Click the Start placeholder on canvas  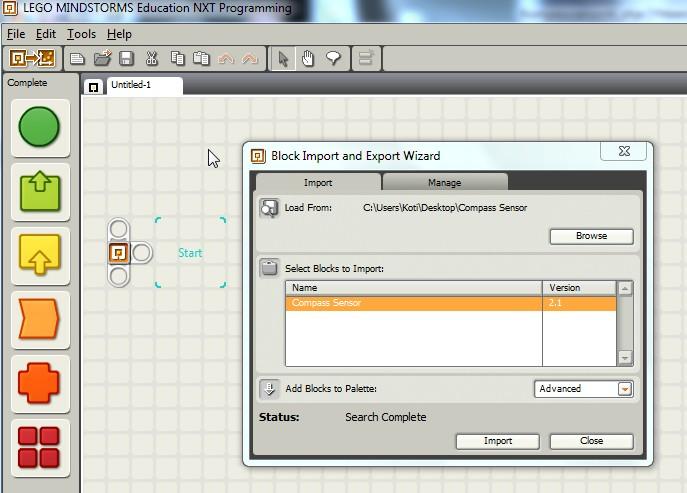click(190, 253)
